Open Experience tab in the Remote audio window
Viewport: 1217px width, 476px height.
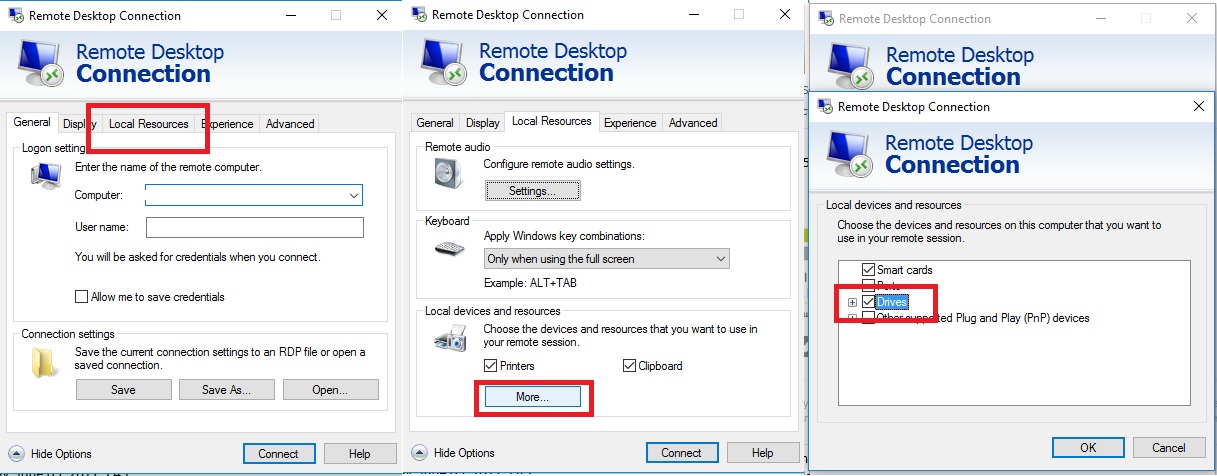point(630,123)
